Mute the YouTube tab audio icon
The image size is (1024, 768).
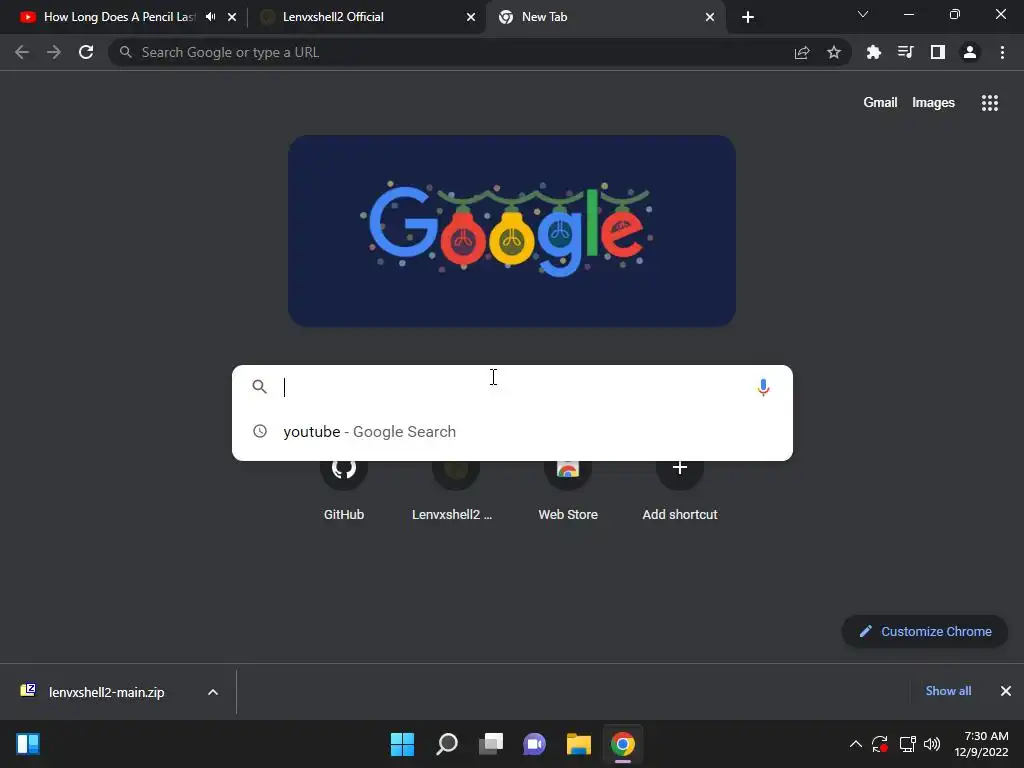(x=211, y=17)
